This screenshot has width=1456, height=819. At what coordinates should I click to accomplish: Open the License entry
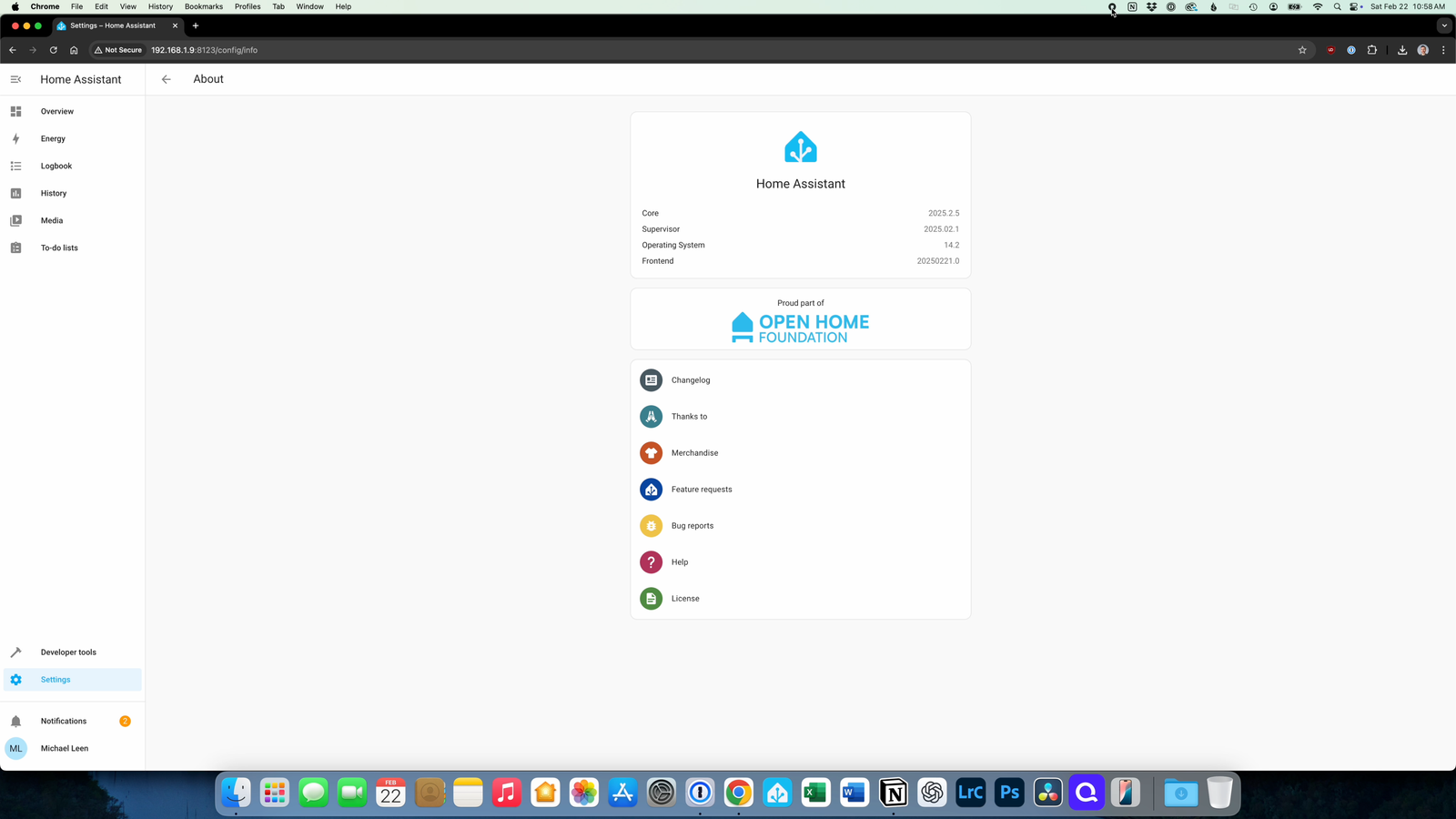[685, 599]
